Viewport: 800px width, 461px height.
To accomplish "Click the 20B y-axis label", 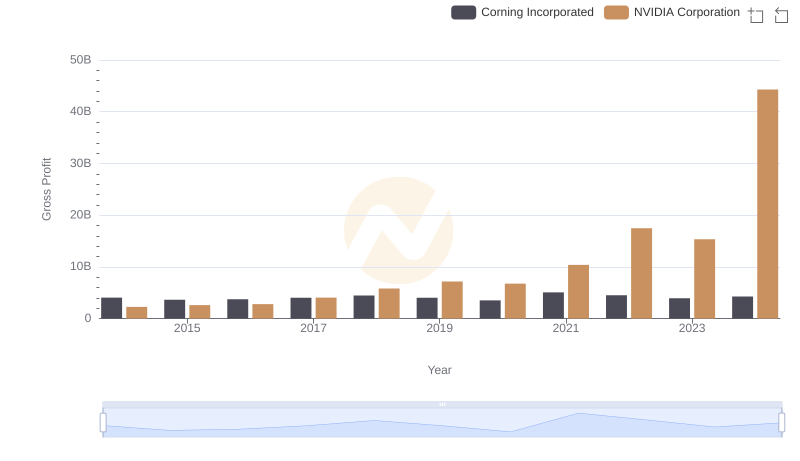I will click(x=81, y=215).
